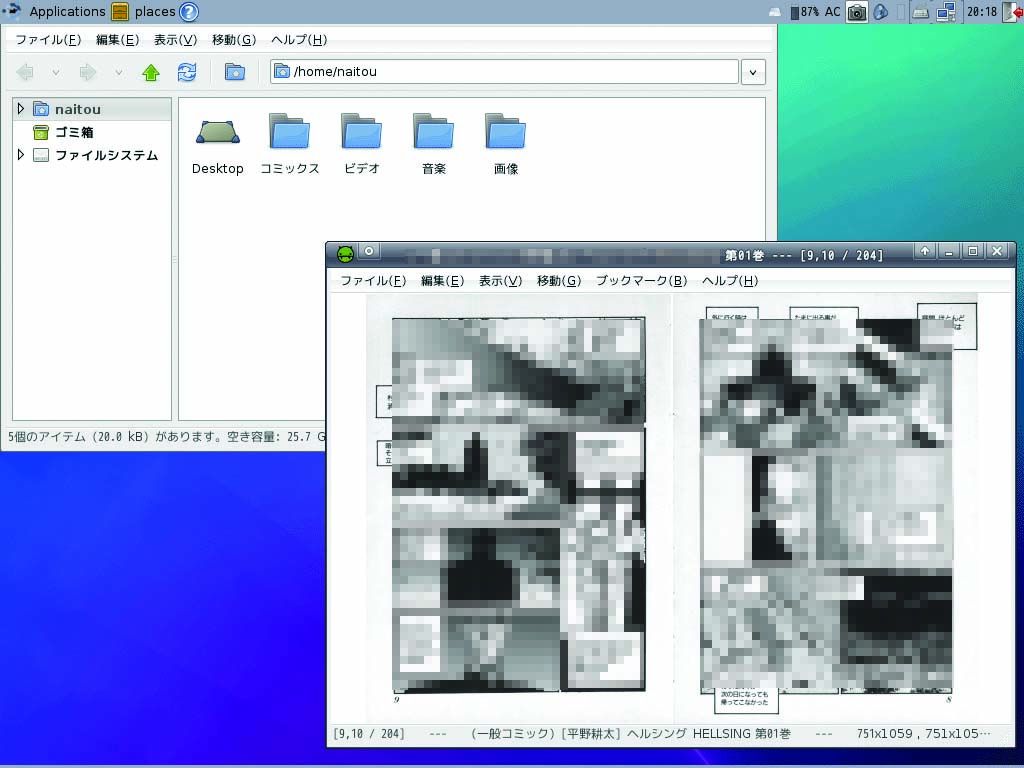Click the file manager status bar item count
Image resolution: width=1024 pixels, height=768 pixels.
tap(166, 436)
